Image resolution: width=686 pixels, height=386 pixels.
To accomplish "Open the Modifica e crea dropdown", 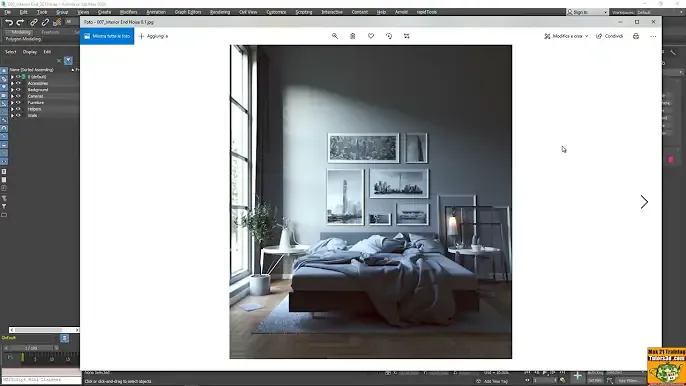I will click(566, 36).
